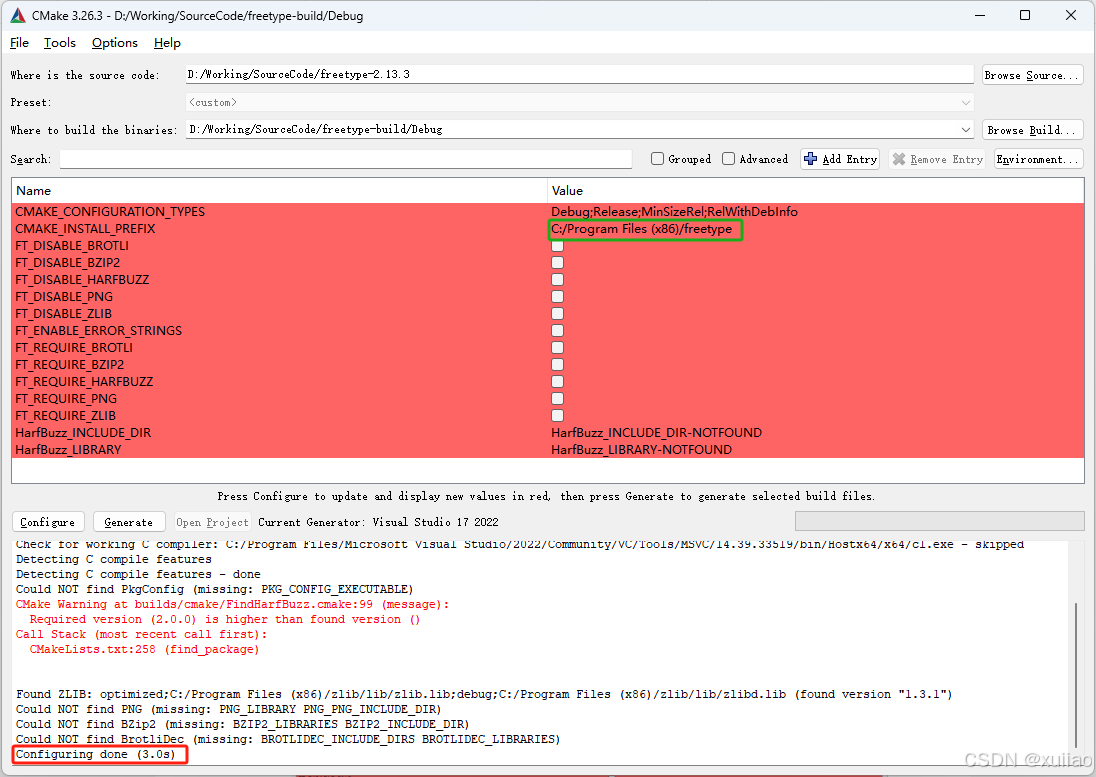Click the green plus Add Entry icon
Screen dimensions: 1096x777
tap(809, 158)
